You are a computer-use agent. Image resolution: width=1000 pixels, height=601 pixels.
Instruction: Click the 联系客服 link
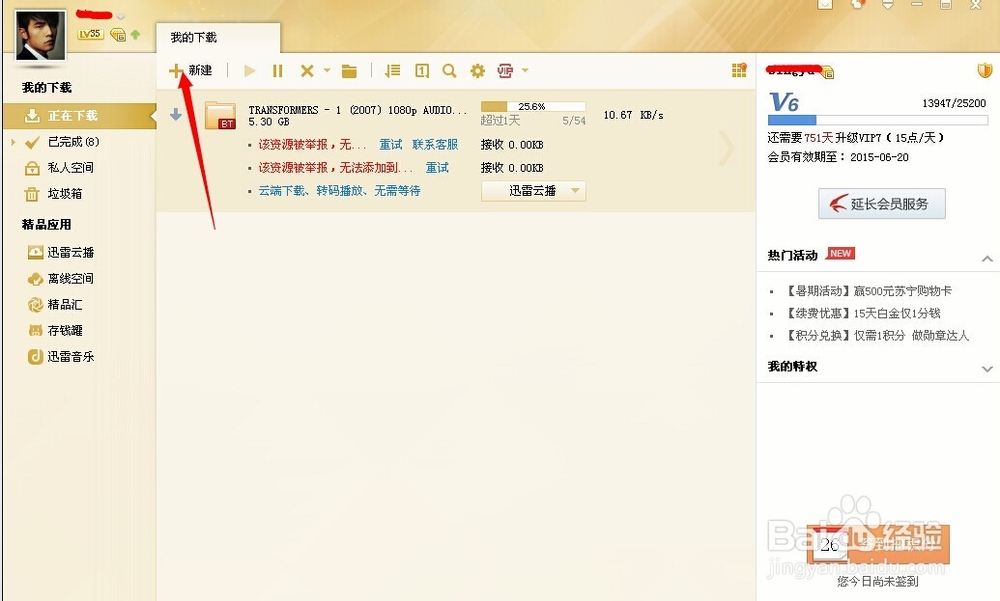435,145
